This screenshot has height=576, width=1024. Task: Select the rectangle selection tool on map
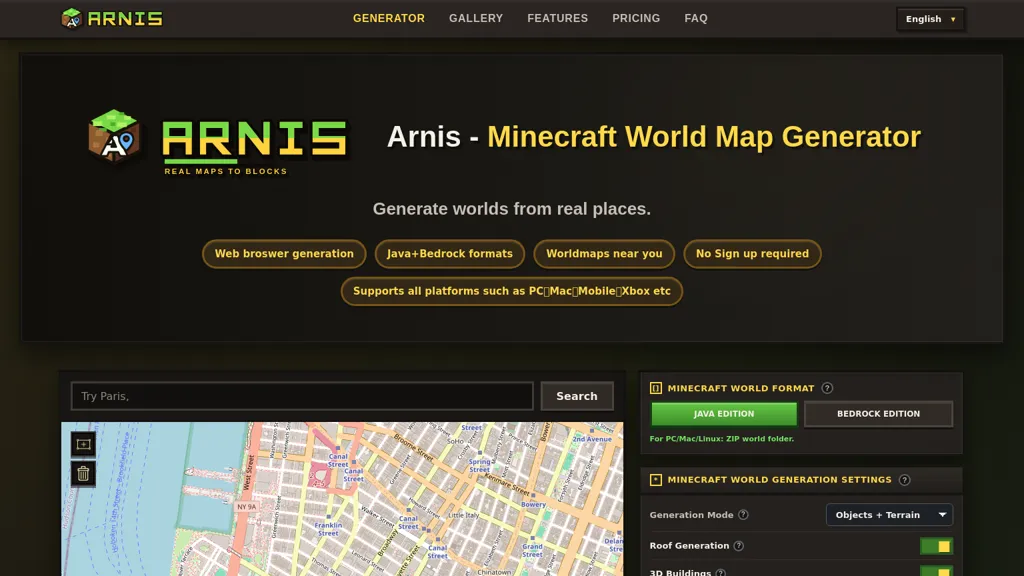83,444
